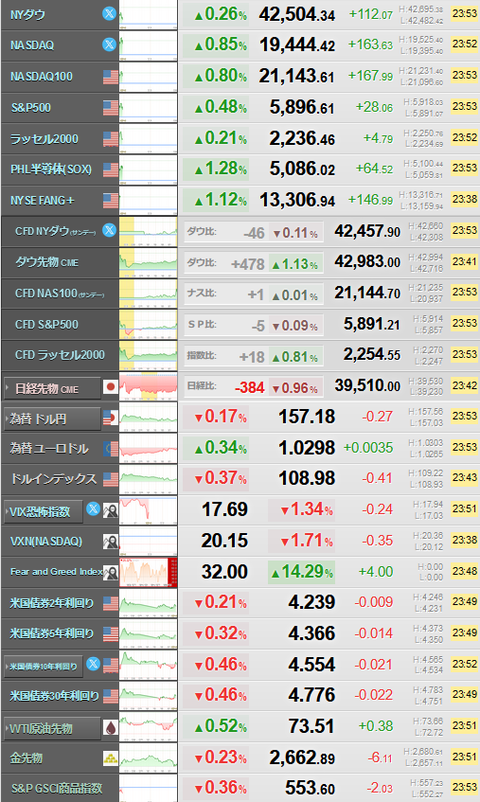Click the US flag next to NASDAQ100
The height and width of the screenshot is (802, 480).
pyautogui.click(x=111, y=77)
